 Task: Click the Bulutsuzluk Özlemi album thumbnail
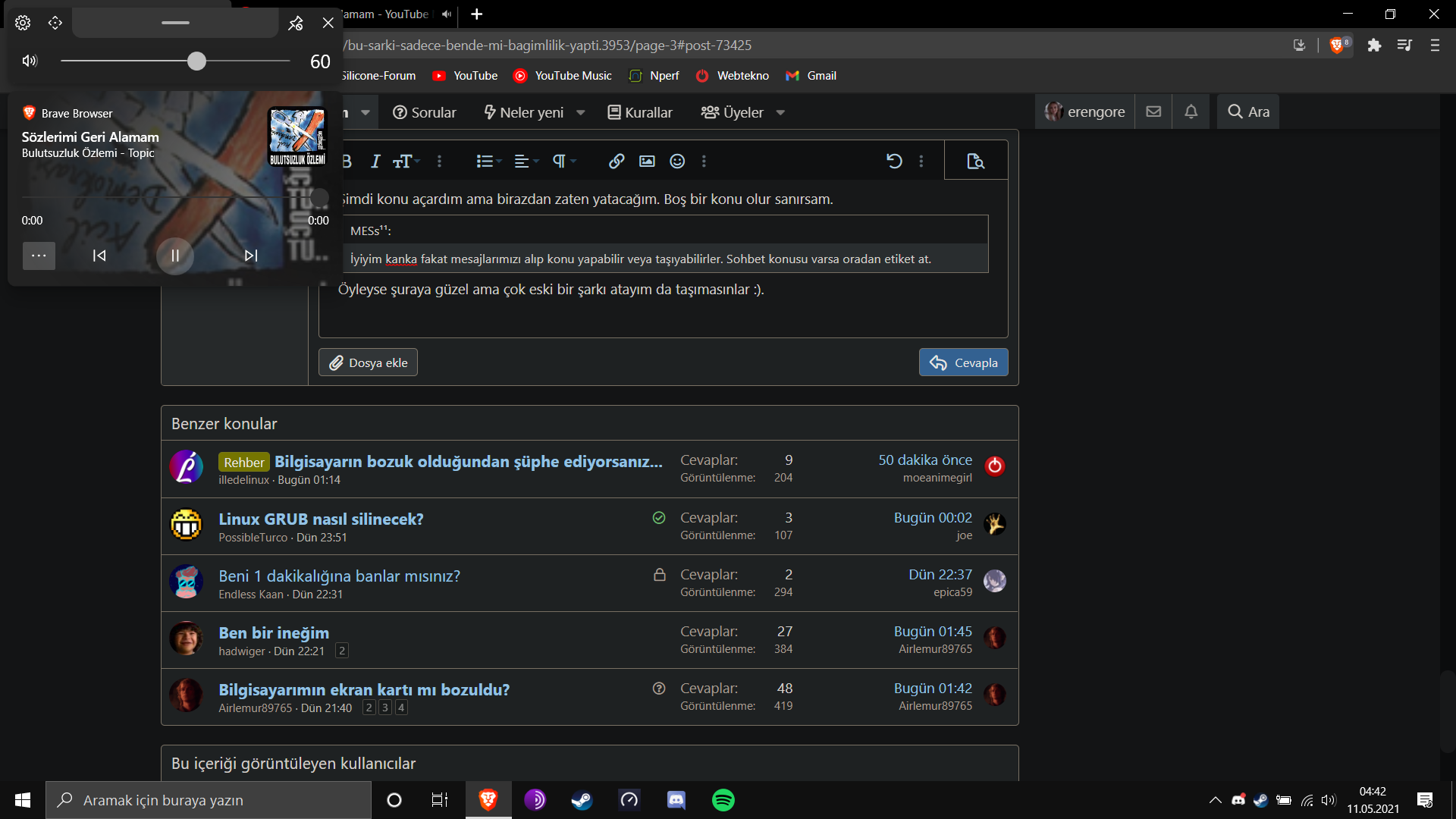[297, 136]
